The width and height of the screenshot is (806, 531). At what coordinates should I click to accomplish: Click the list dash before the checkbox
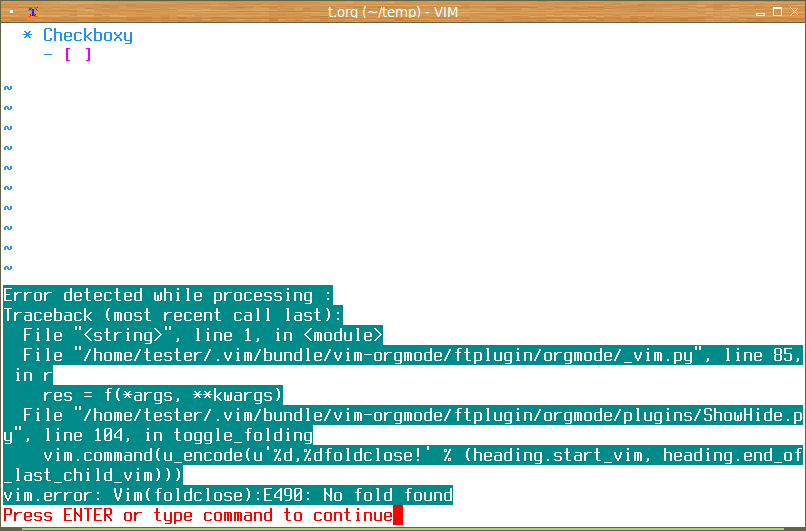pos(48,54)
